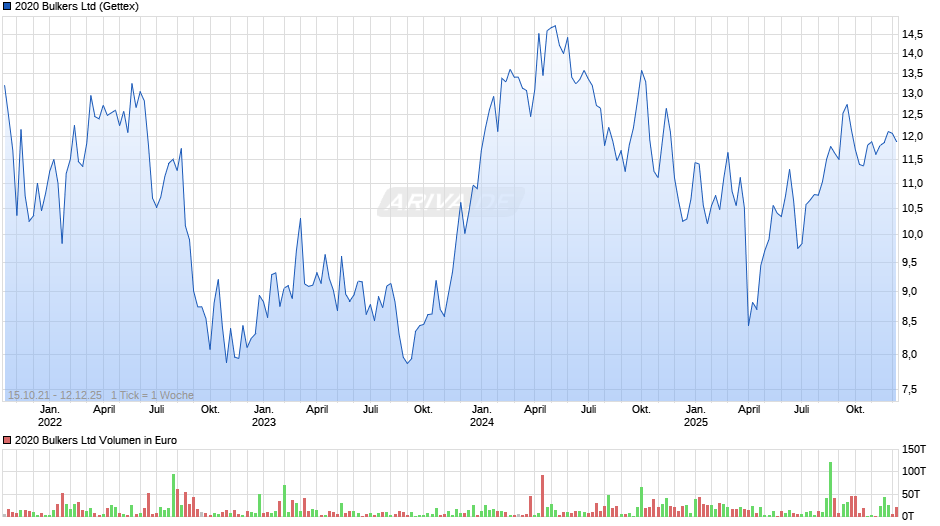Click the 13,5 price axis label
Viewport: 940px width, 526px height.
point(912,74)
